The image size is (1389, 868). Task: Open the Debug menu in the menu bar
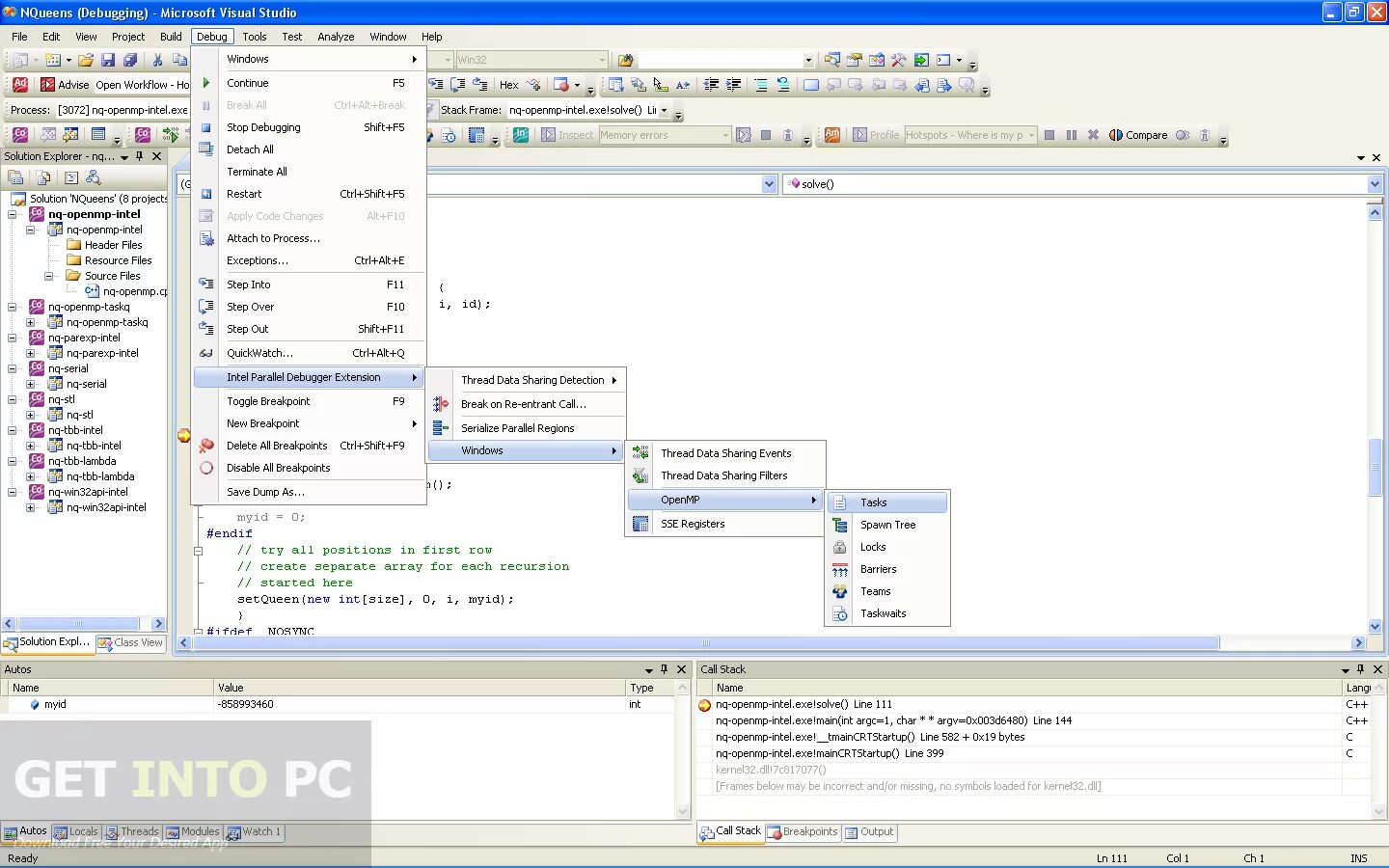coord(211,37)
